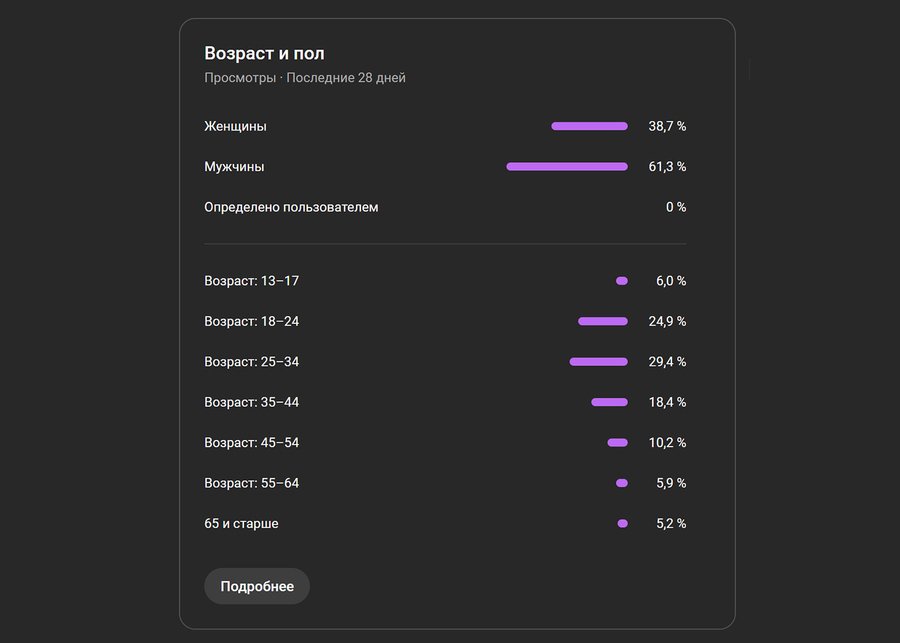Viewport: 900px width, 643px height.
Task: Click the Возраст: 45–54 bar
Action: point(617,443)
